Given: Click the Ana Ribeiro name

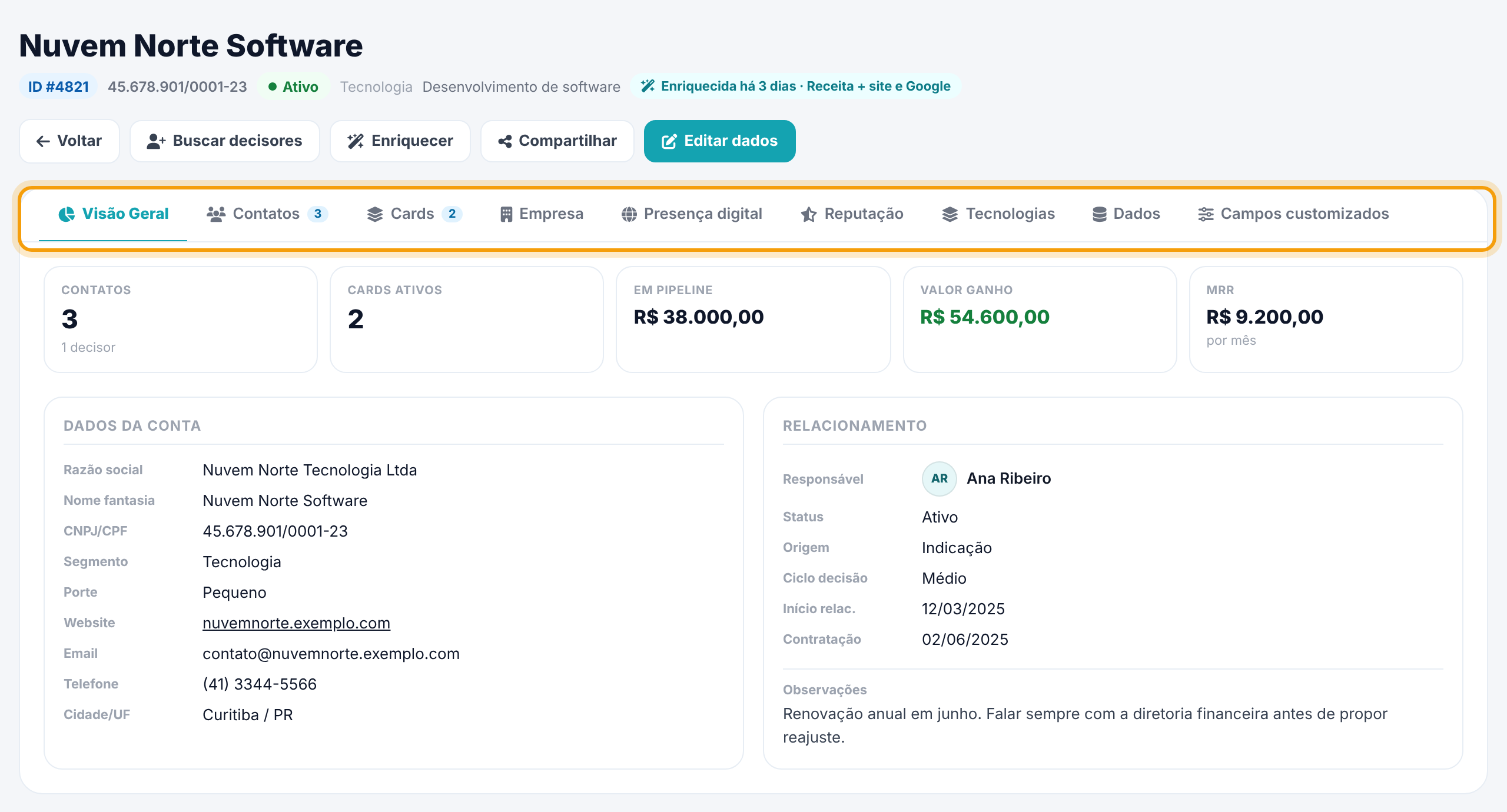Looking at the screenshot, I should [x=1008, y=478].
